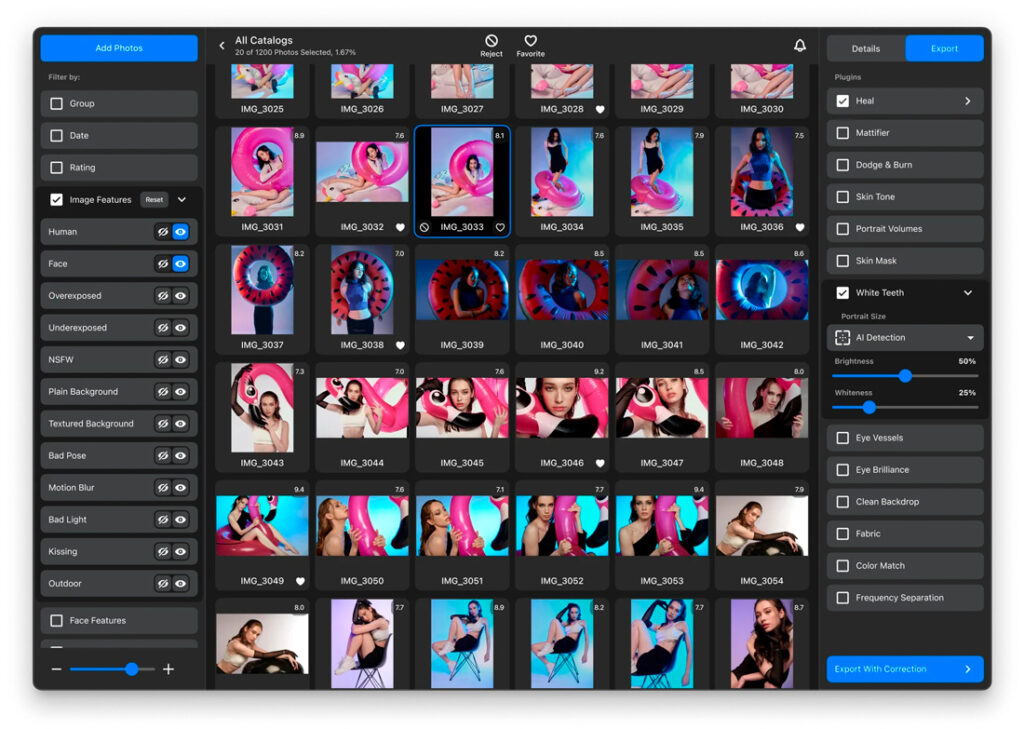The width and height of the screenshot is (1024, 729).
Task: Select the IMG_3046 thumbnail
Action: pos(562,408)
